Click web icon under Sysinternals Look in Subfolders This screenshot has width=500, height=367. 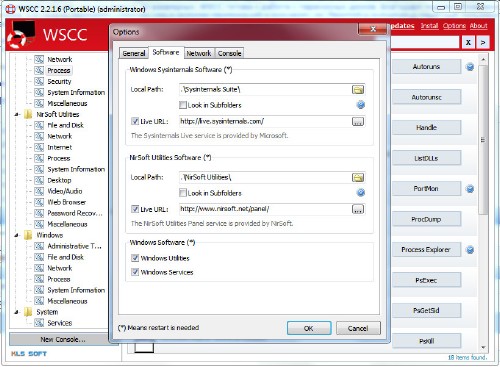361,105
